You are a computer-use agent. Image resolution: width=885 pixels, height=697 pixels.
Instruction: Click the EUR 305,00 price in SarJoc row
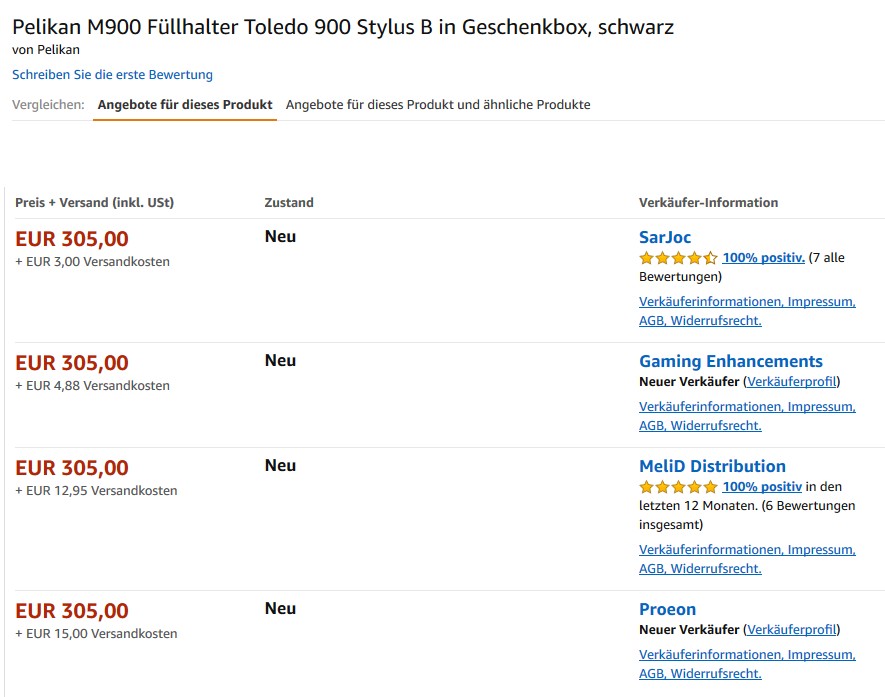tap(72, 239)
